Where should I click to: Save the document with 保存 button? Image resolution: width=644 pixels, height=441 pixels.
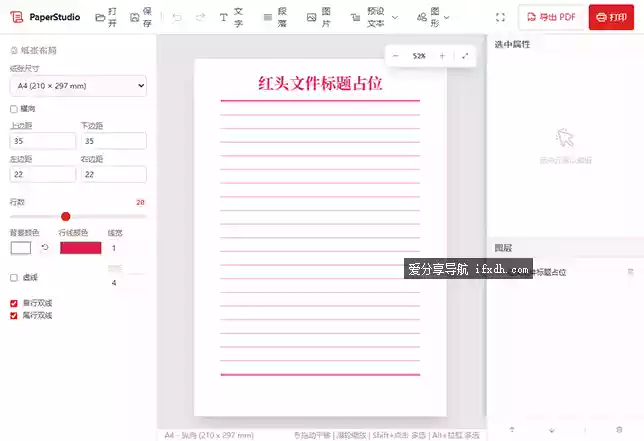pyautogui.click(x=141, y=17)
